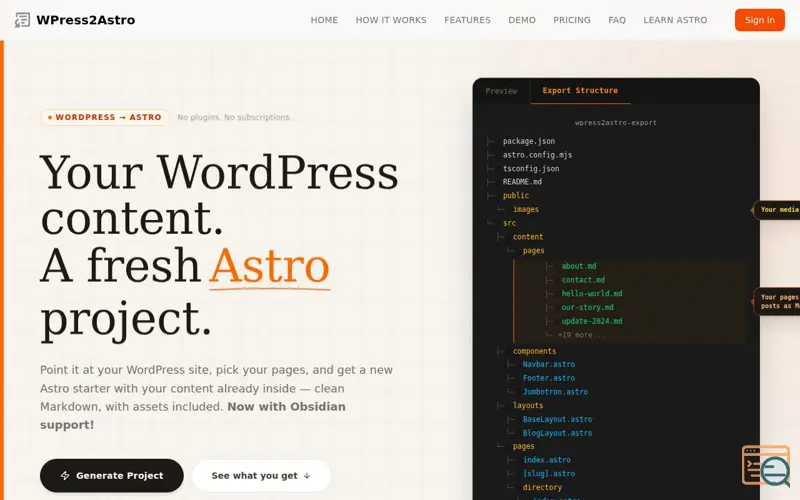Select README.md in the tree
Viewport: 800px width, 500px height.
522,182
